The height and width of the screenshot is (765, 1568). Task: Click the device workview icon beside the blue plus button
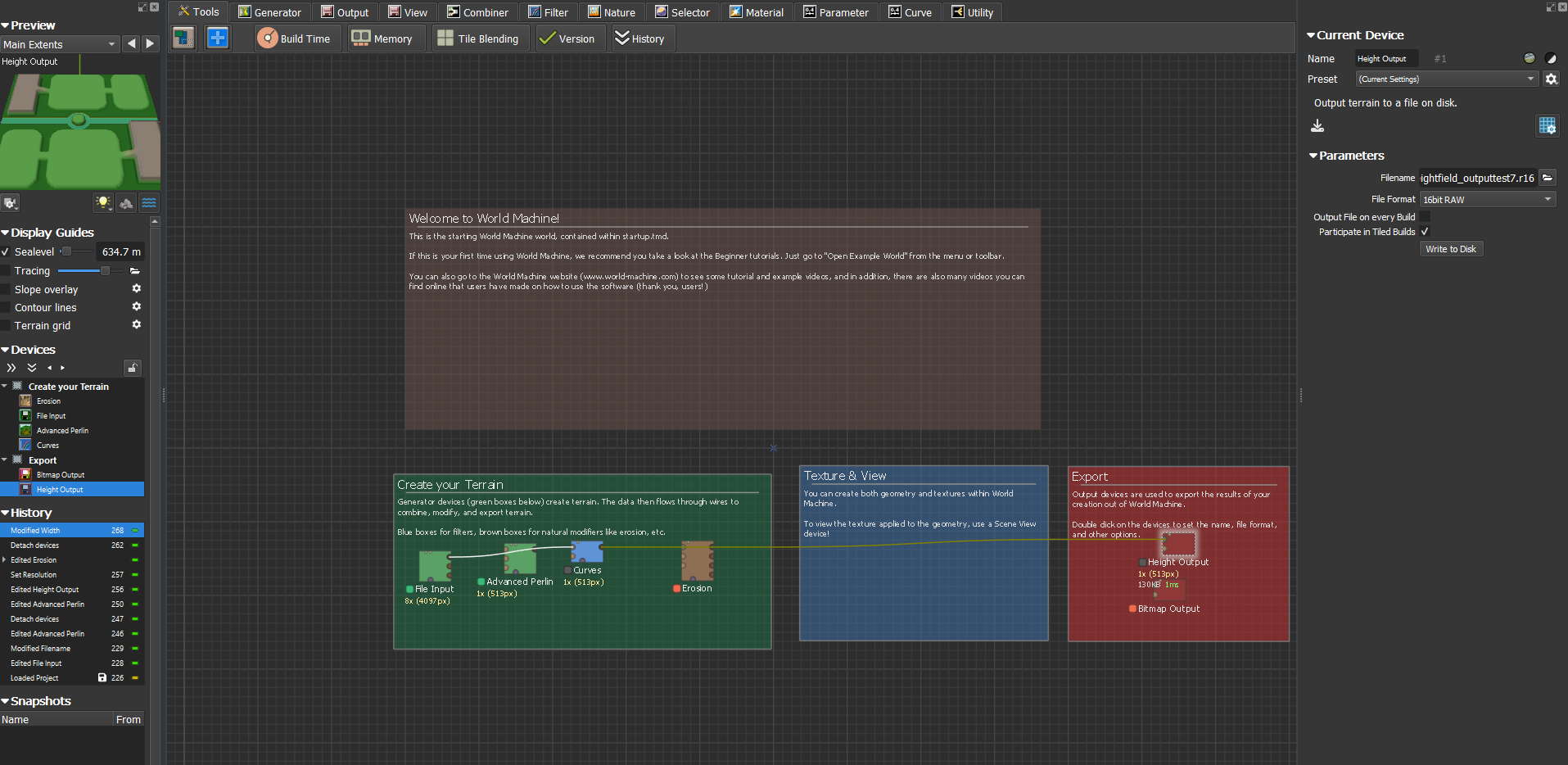[183, 38]
